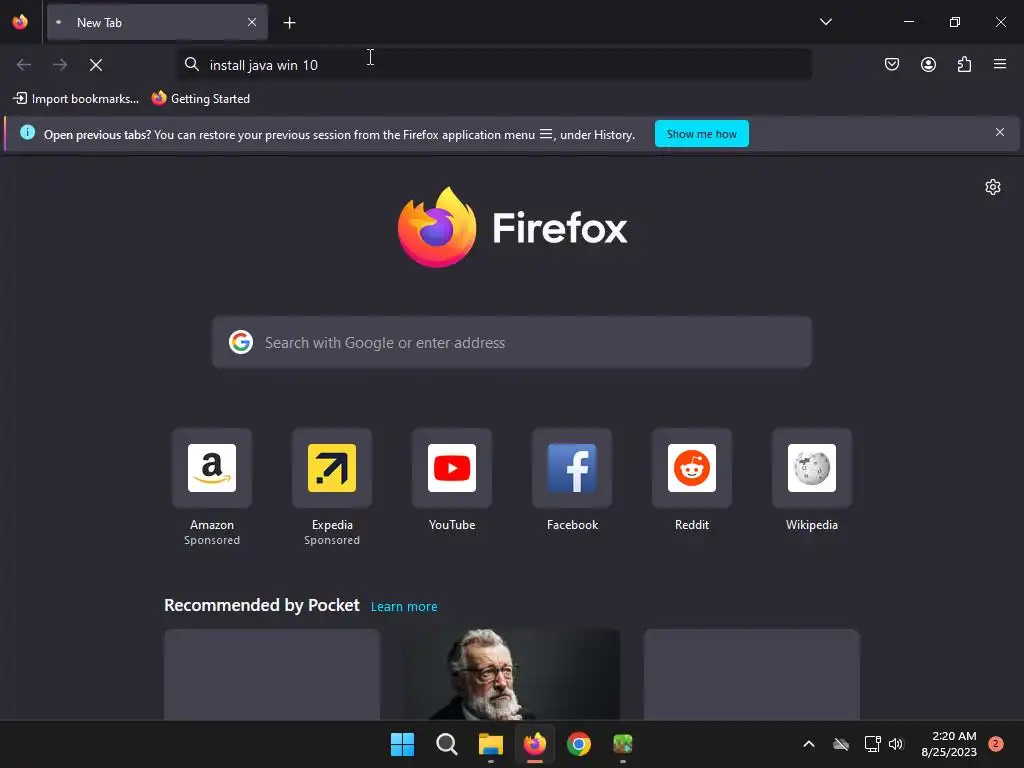Click info icon in notification bar
This screenshot has height=768, width=1024.
pos(27,133)
